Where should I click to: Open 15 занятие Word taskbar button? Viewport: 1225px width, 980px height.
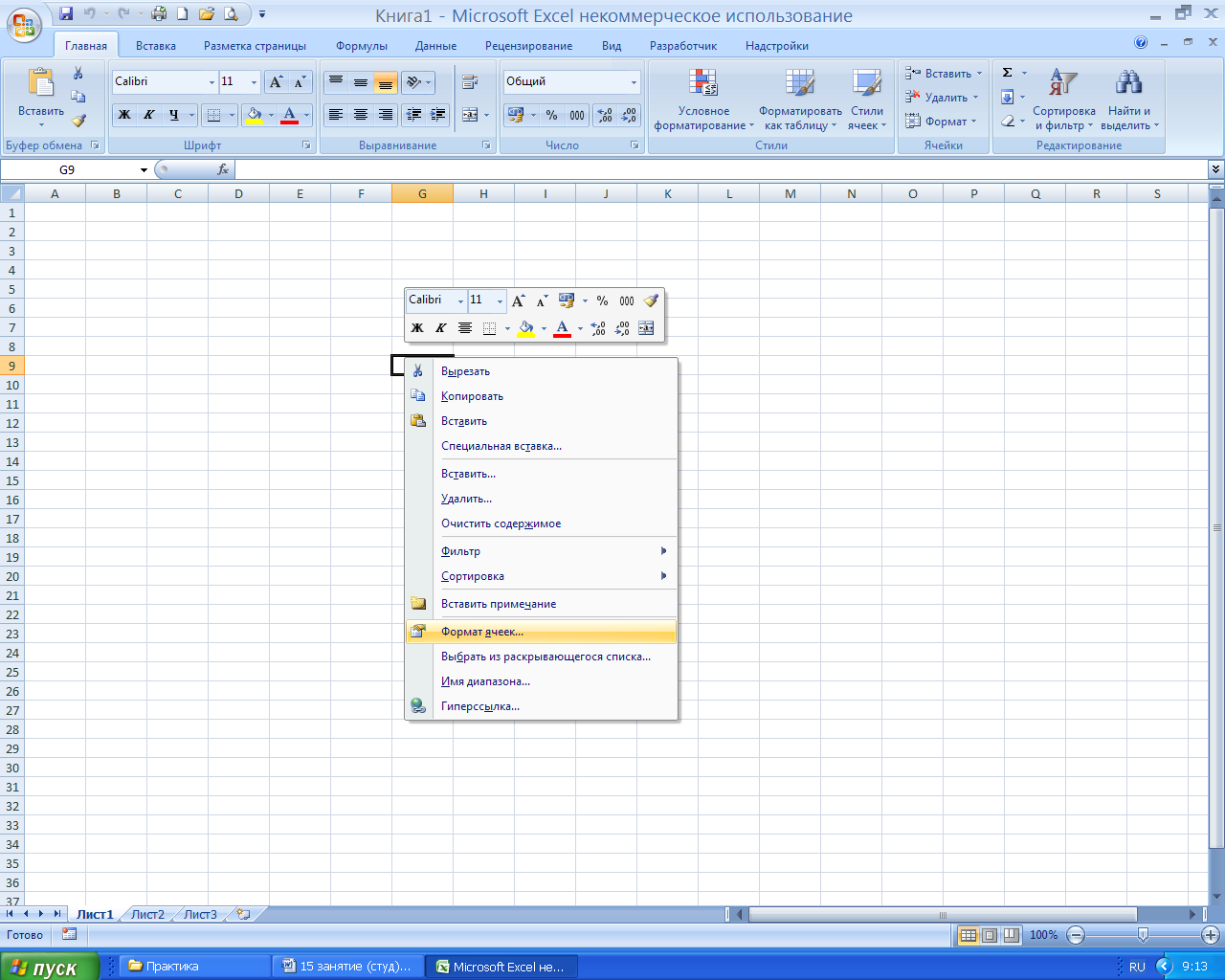pos(348,967)
